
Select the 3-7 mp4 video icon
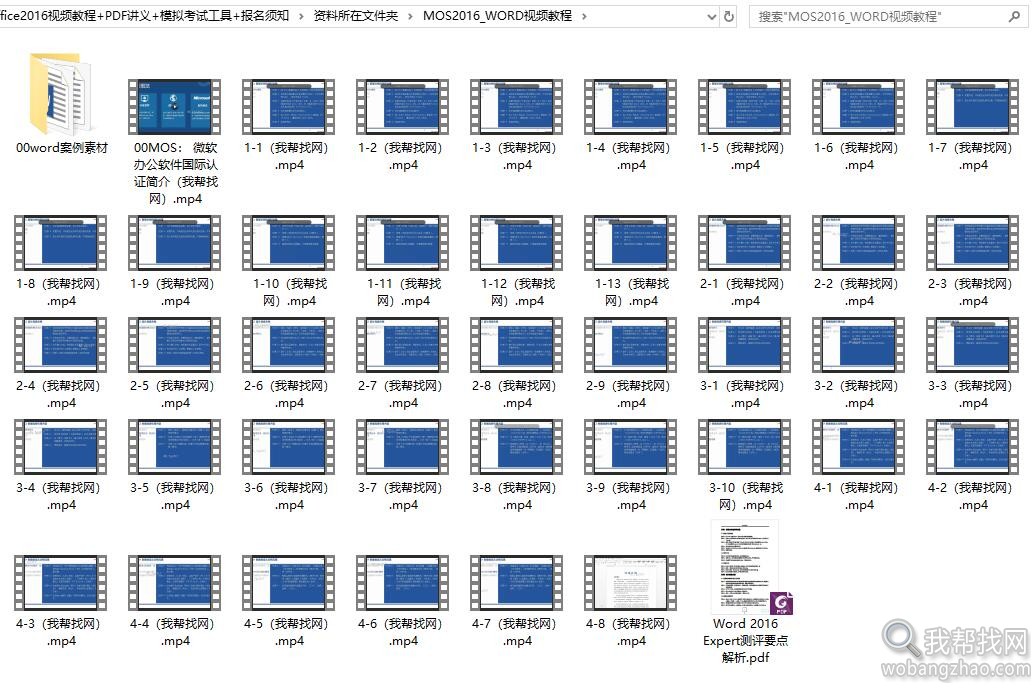point(403,447)
